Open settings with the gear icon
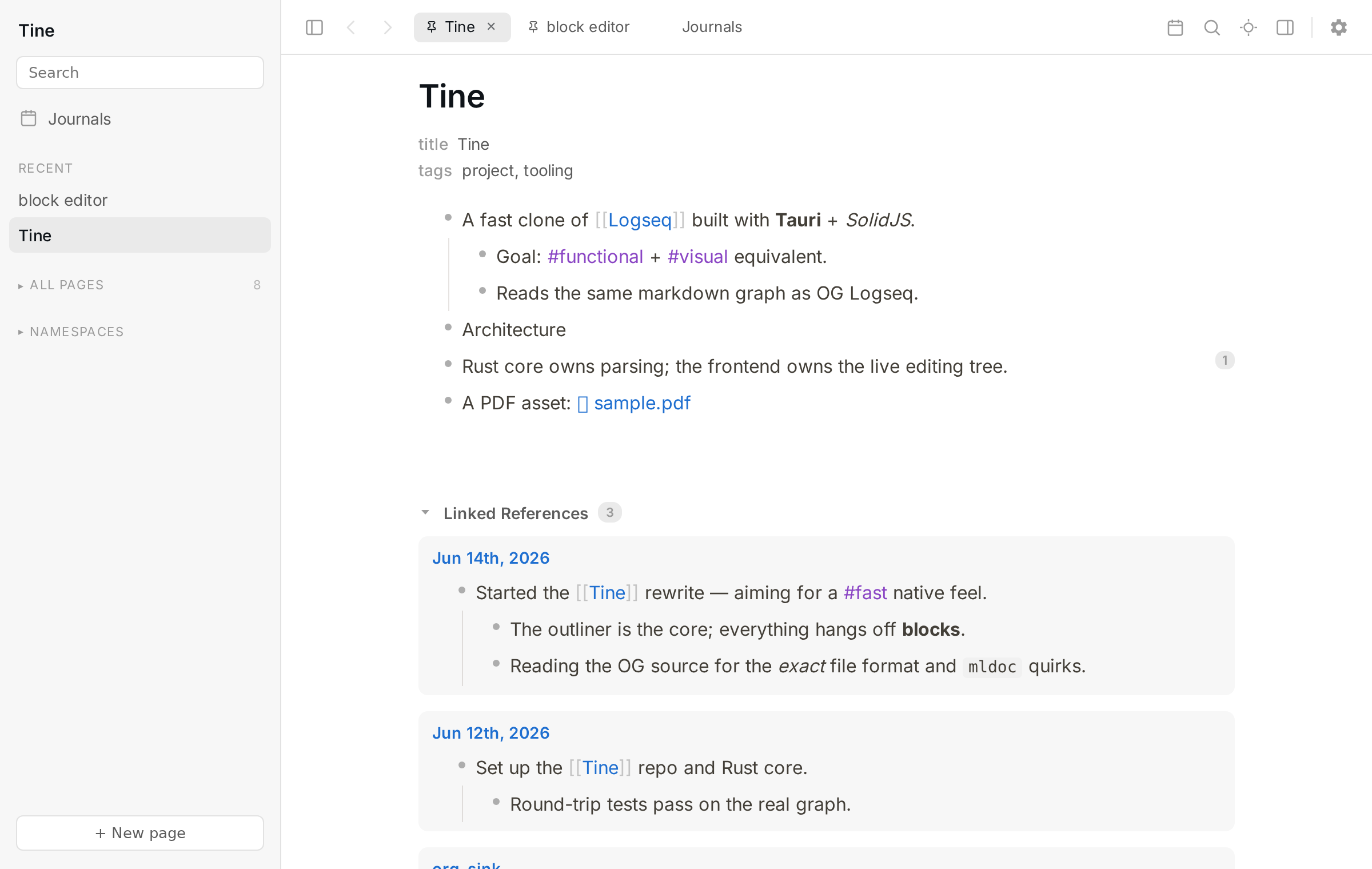Viewport: 1372px width, 869px height. pyautogui.click(x=1339, y=27)
